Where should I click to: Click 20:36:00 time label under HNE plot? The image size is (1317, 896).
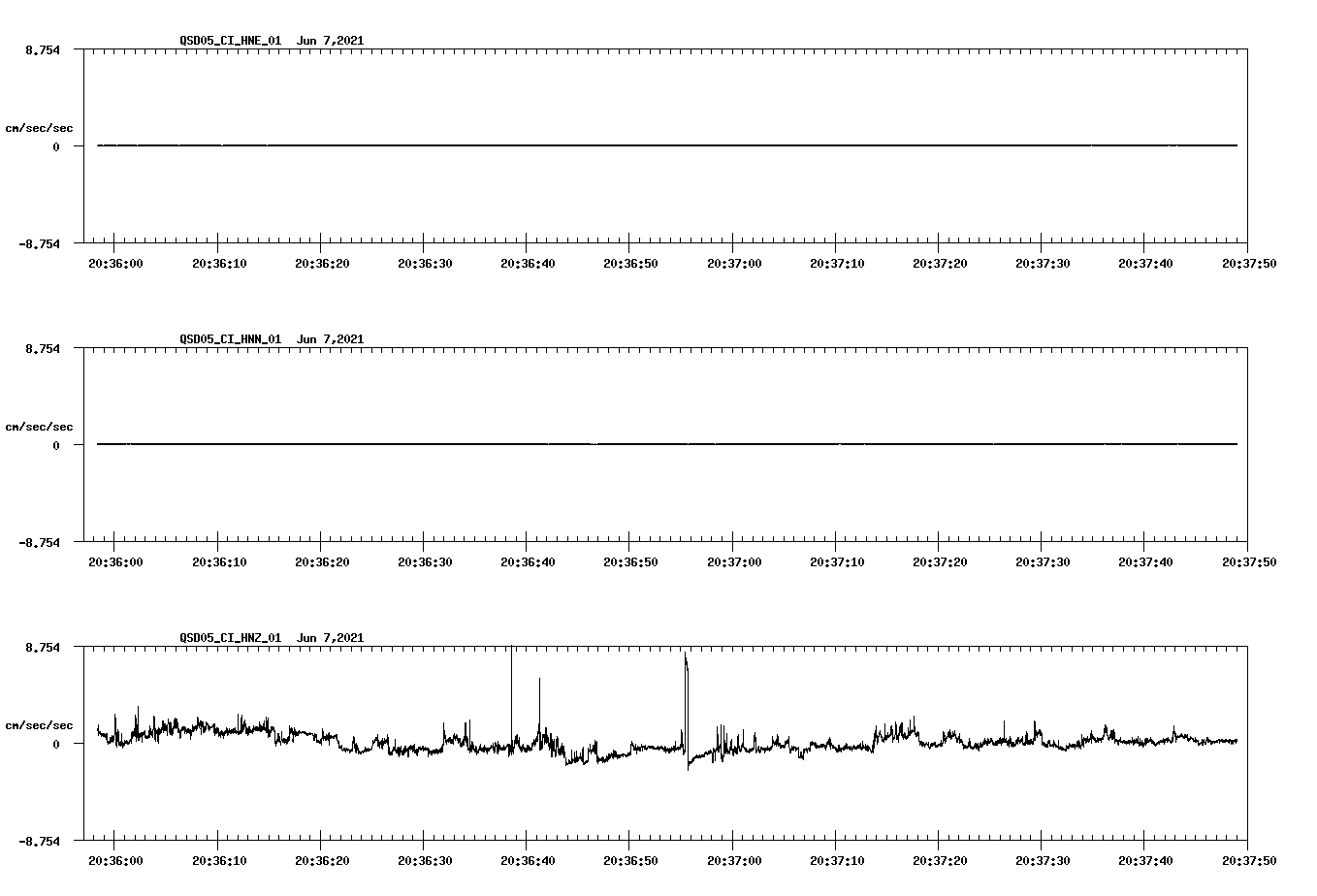click(115, 264)
